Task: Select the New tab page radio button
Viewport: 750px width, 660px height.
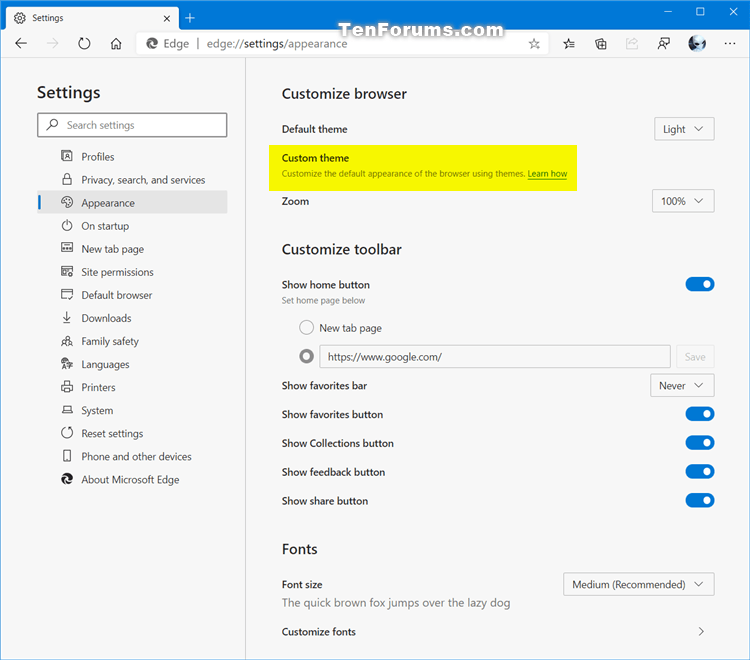Action: (306, 328)
